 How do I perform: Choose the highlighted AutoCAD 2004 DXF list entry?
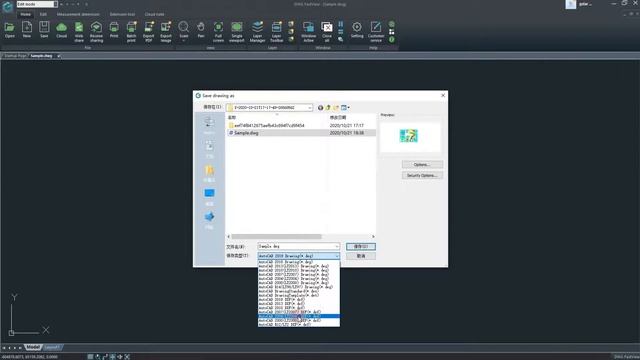click(298, 316)
